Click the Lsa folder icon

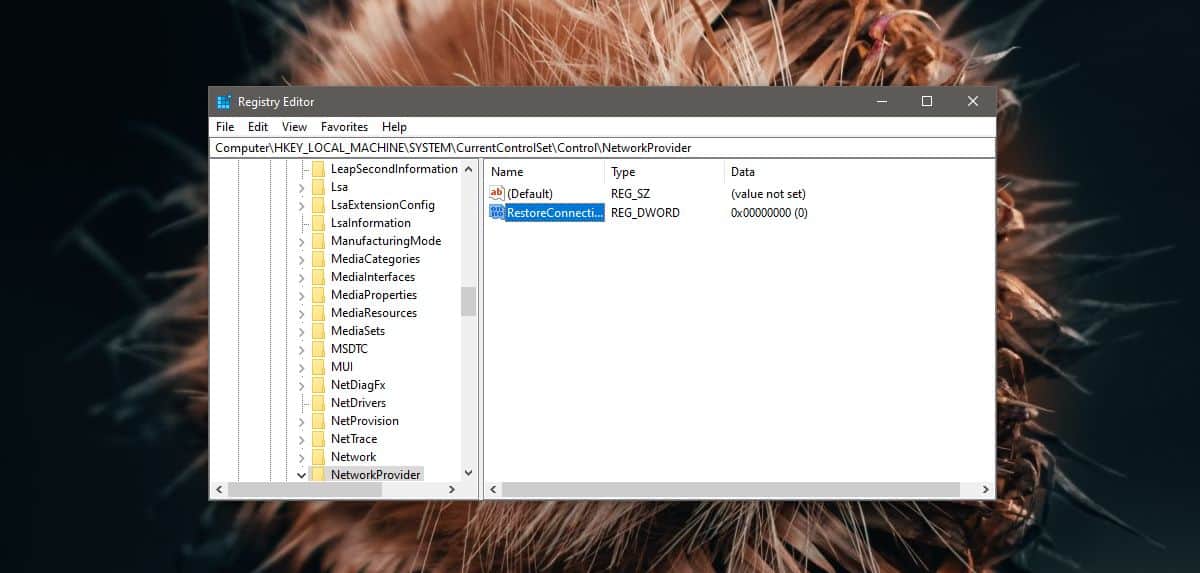(x=319, y=187)
